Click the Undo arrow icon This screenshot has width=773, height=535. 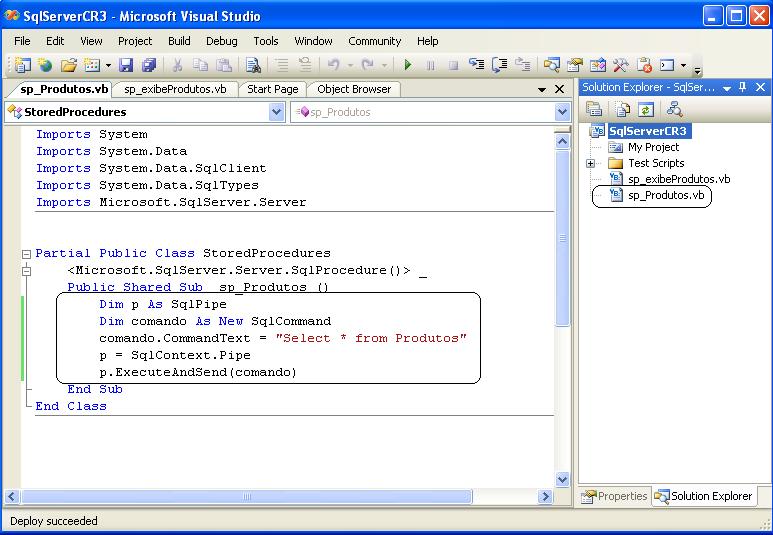(x=334, y=65)
